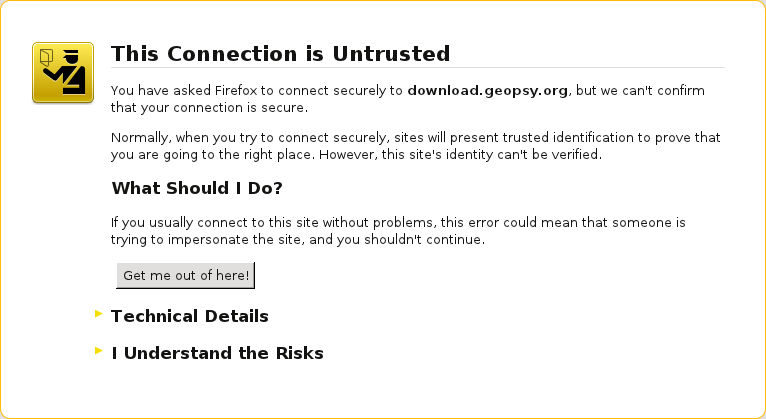
Task: Click the I Understand the Risks heading
Action: click(217, 353)
